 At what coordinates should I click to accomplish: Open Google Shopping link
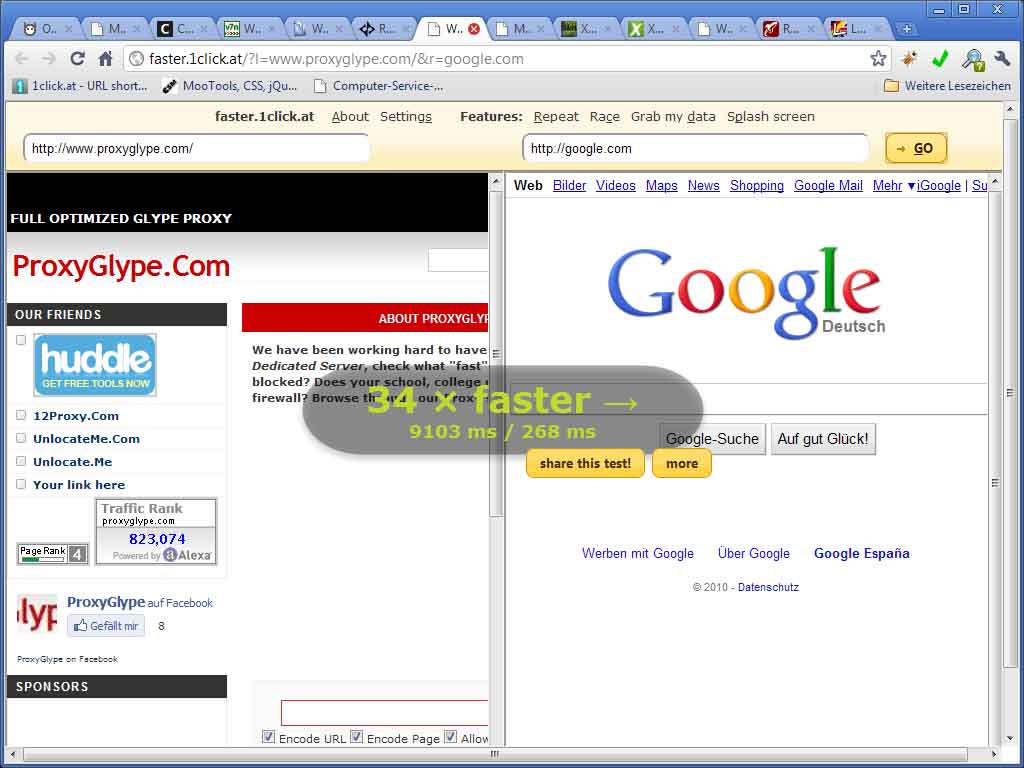[757, 185]
